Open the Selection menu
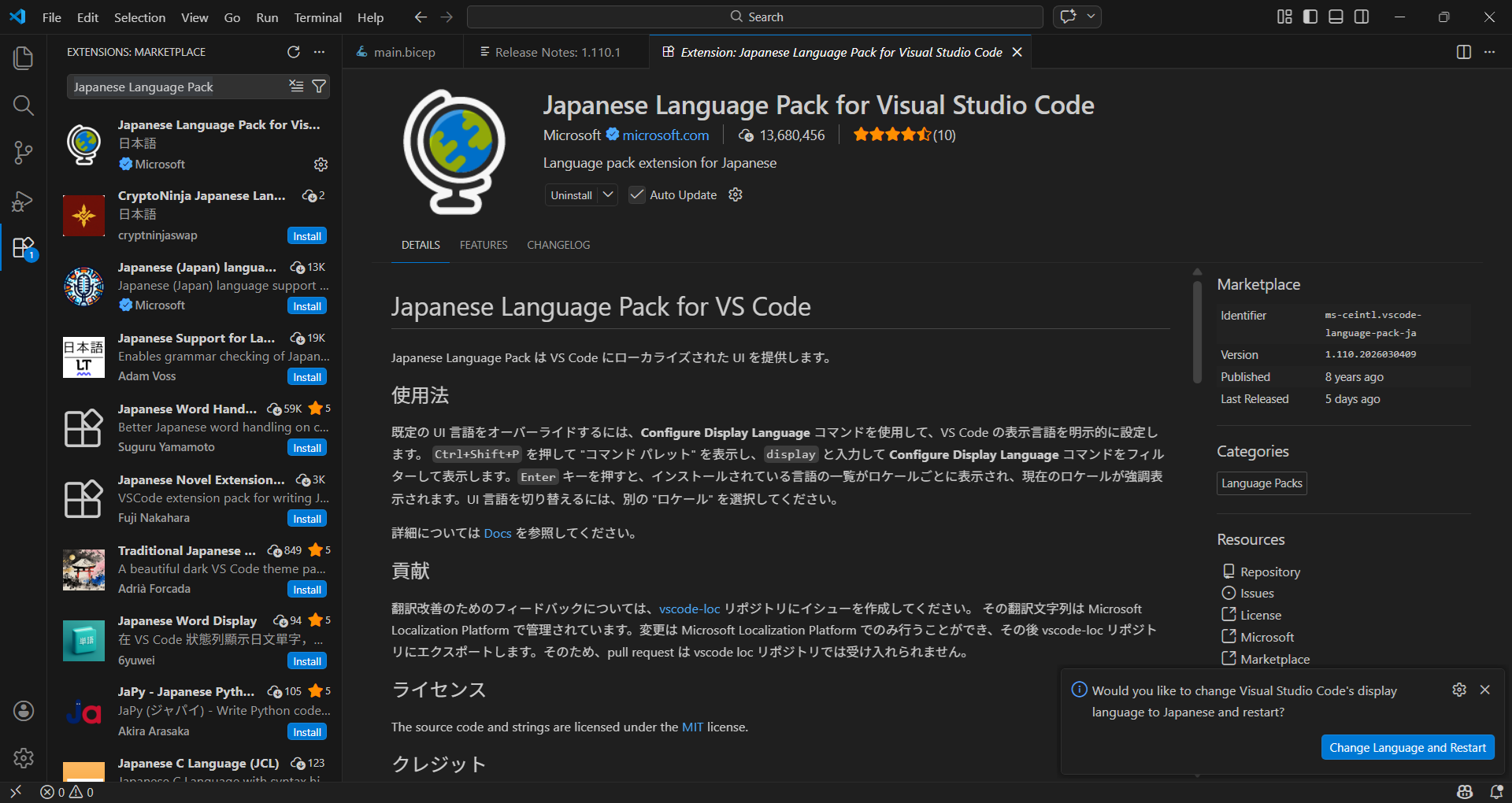1512x803 pixels. (x=140, y=17)
